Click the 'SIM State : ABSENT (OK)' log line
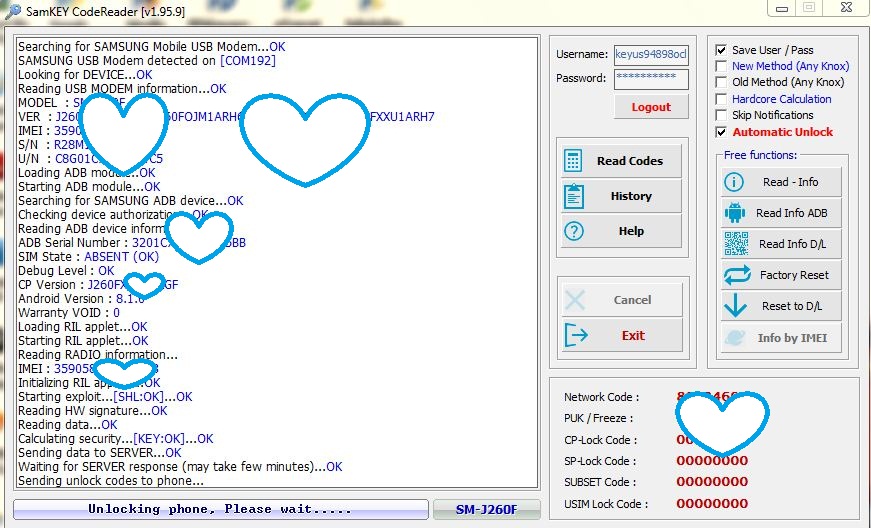Image resolution: width=871 pixels, height=528 pixels. coord(88,257)
